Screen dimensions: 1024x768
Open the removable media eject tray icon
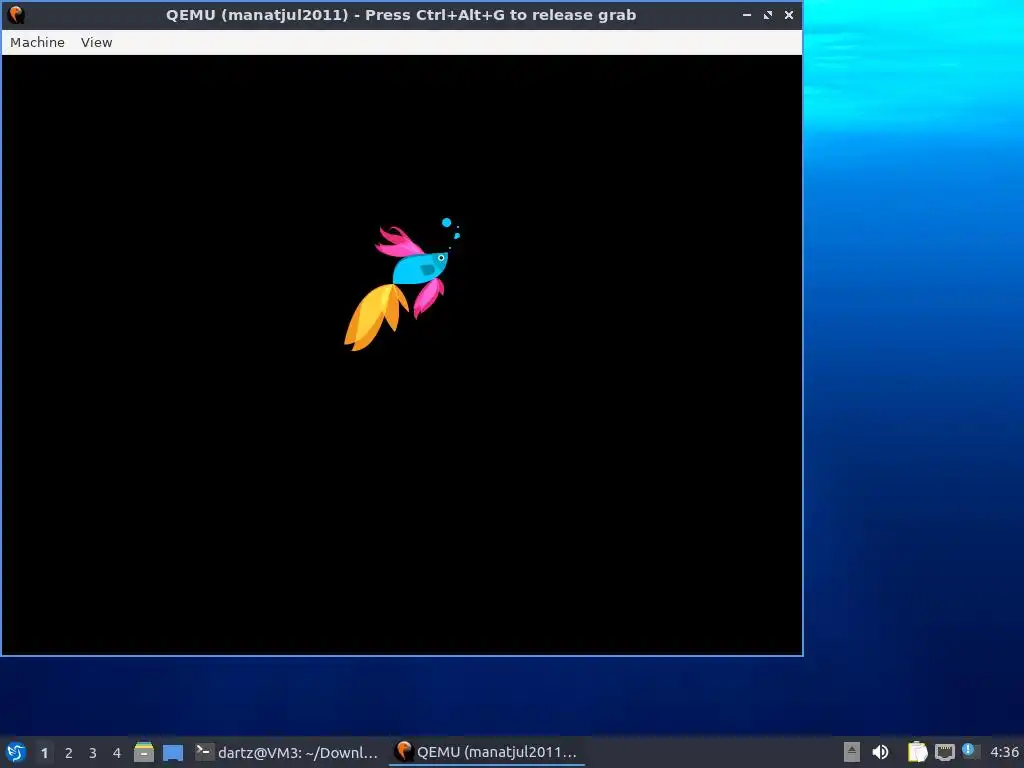pos(852,752)
